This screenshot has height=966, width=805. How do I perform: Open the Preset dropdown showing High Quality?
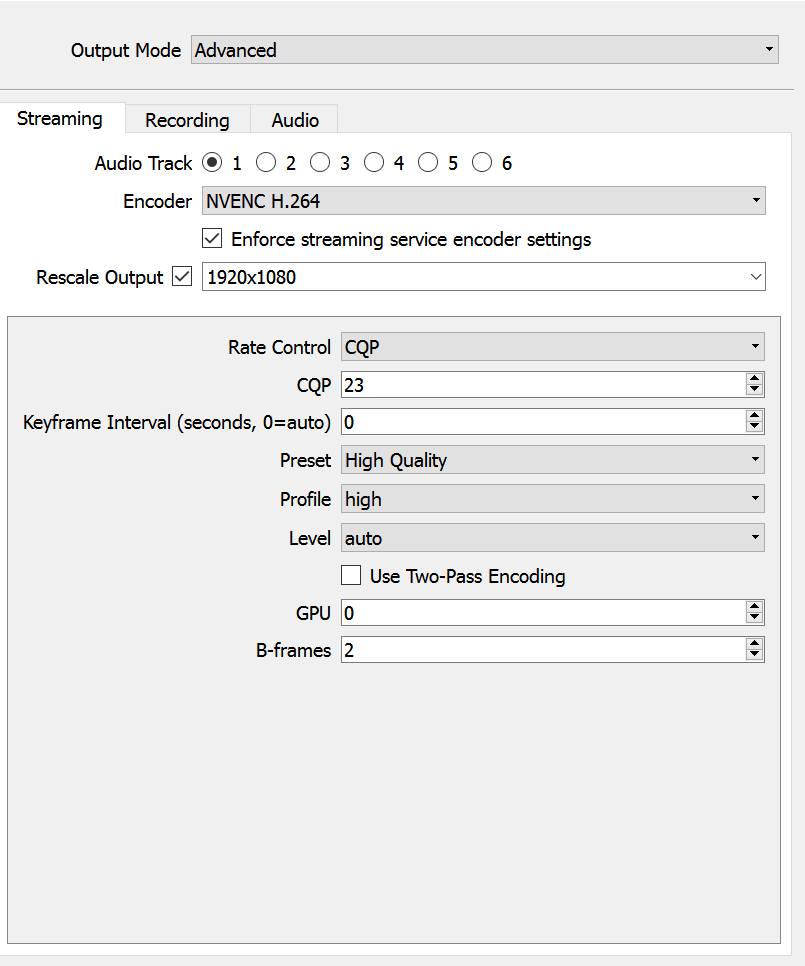pyautogui.click(x=552, y=460)
